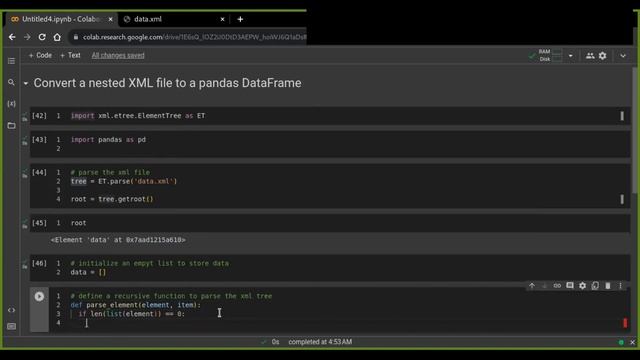Screen dimensions: 640x360
Task: Close the data.xml tab
Action: coord(222,19)
